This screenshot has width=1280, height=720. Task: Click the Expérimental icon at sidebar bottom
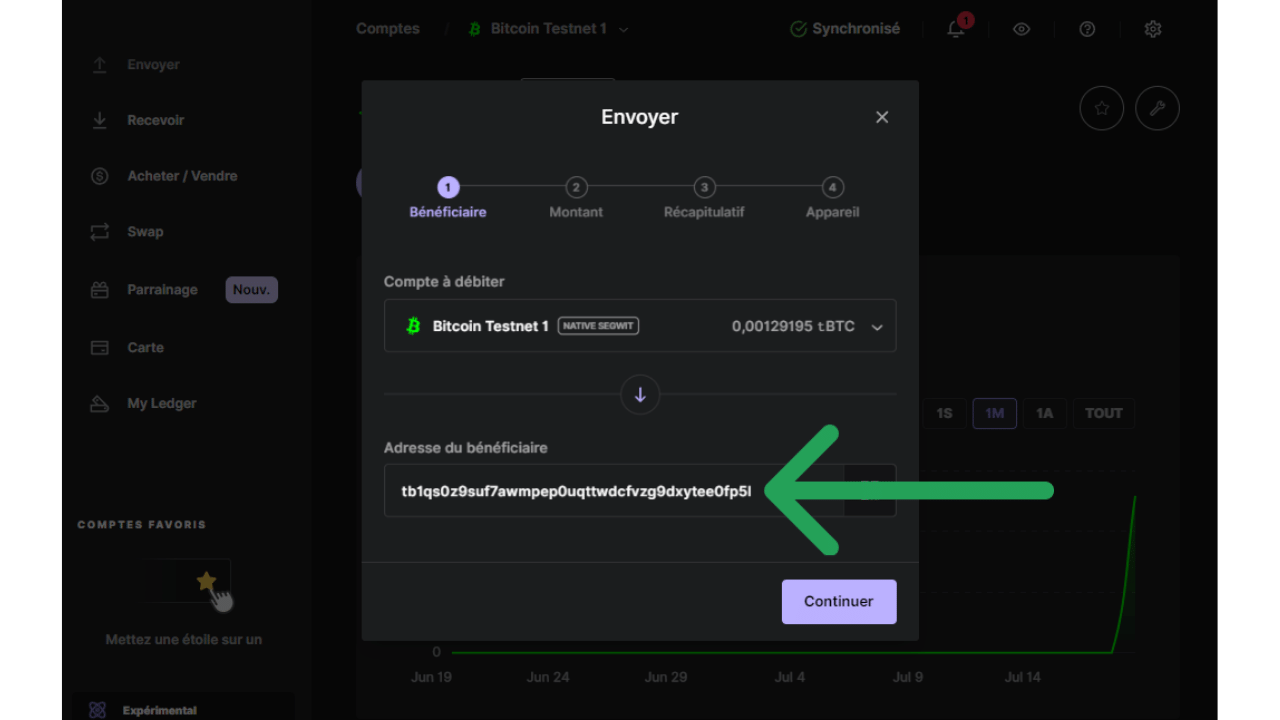click(97, 710)
